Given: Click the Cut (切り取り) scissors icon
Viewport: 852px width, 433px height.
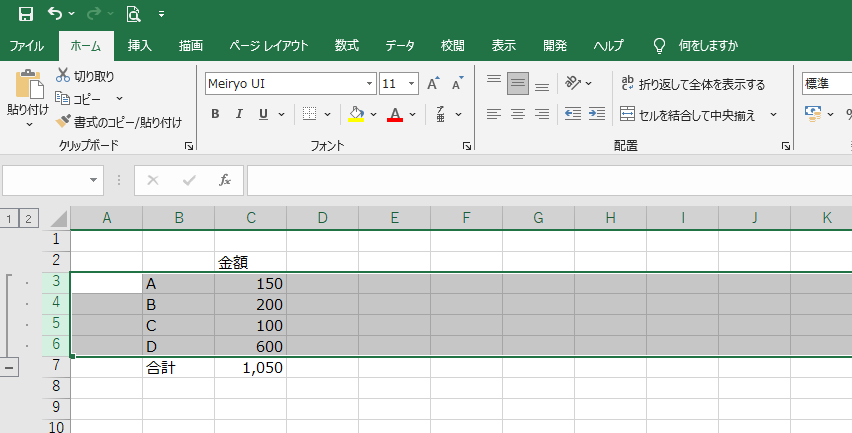Looking at the screenshot, I should [x=63, y=76].
